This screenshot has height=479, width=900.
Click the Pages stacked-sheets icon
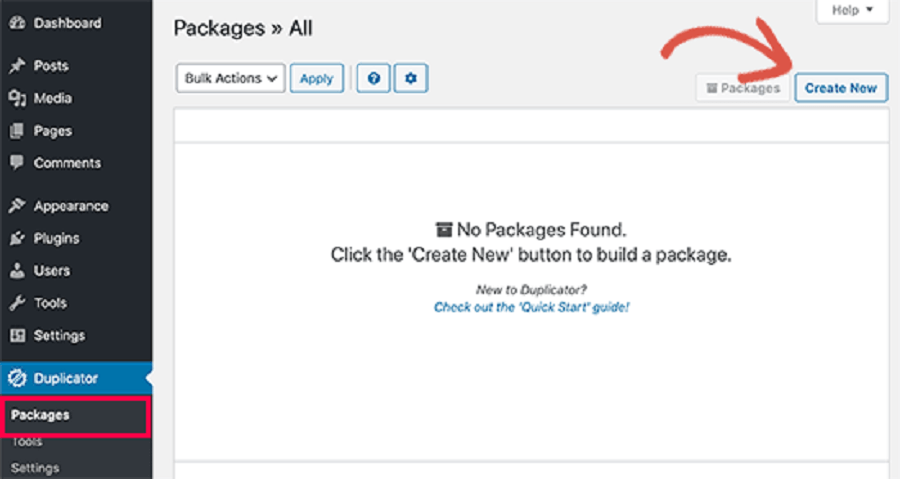pyautogui.click(x=17, y=131)
